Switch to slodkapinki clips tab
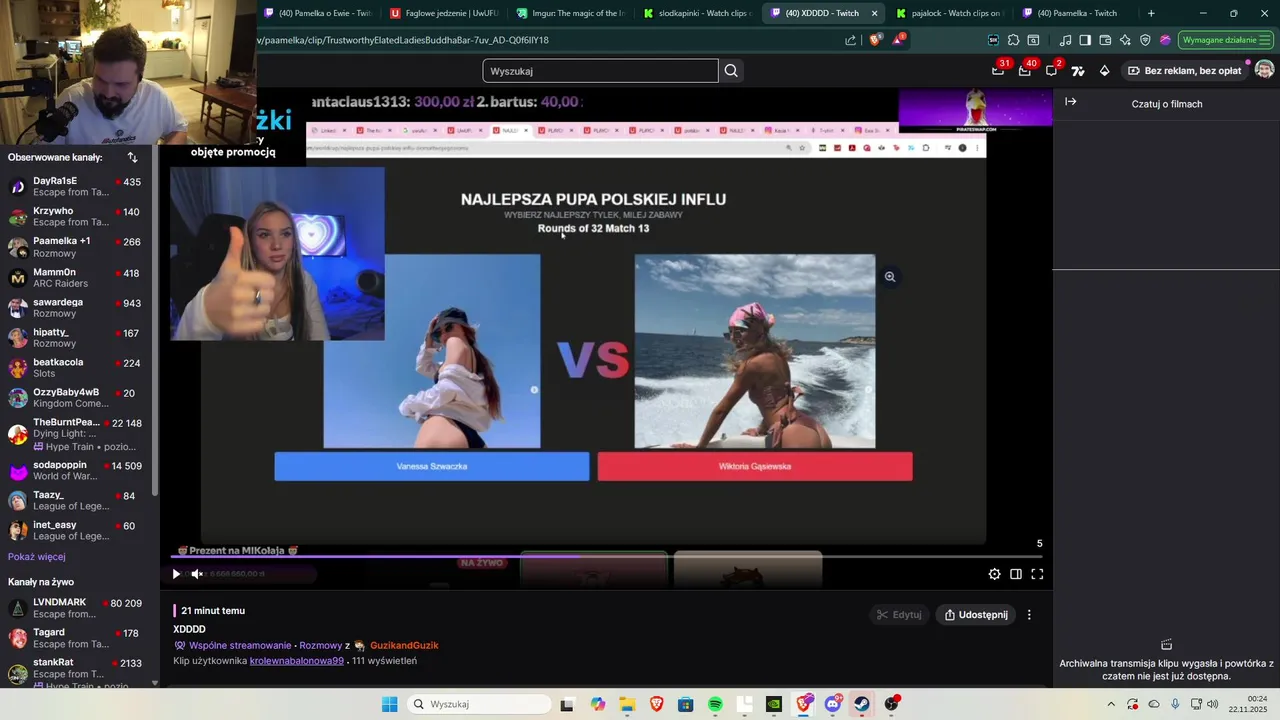The height and width of the screenshot is (720, 1280). 697,13
